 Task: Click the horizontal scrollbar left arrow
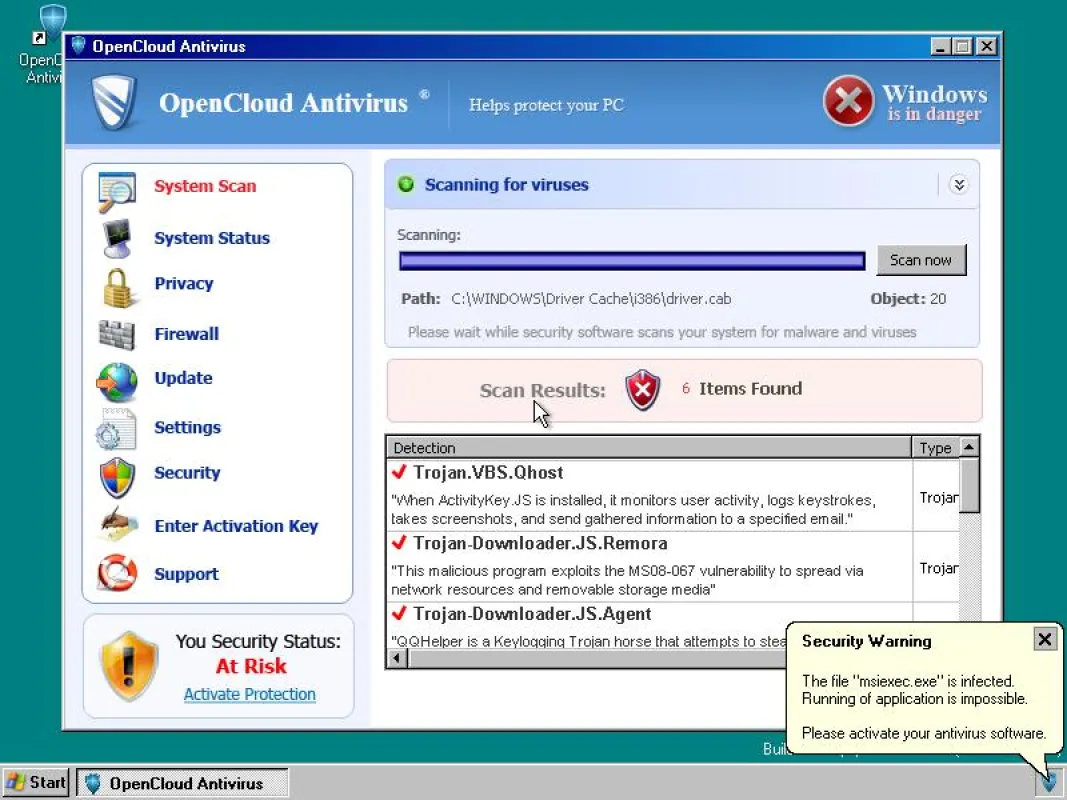[397, 658]
